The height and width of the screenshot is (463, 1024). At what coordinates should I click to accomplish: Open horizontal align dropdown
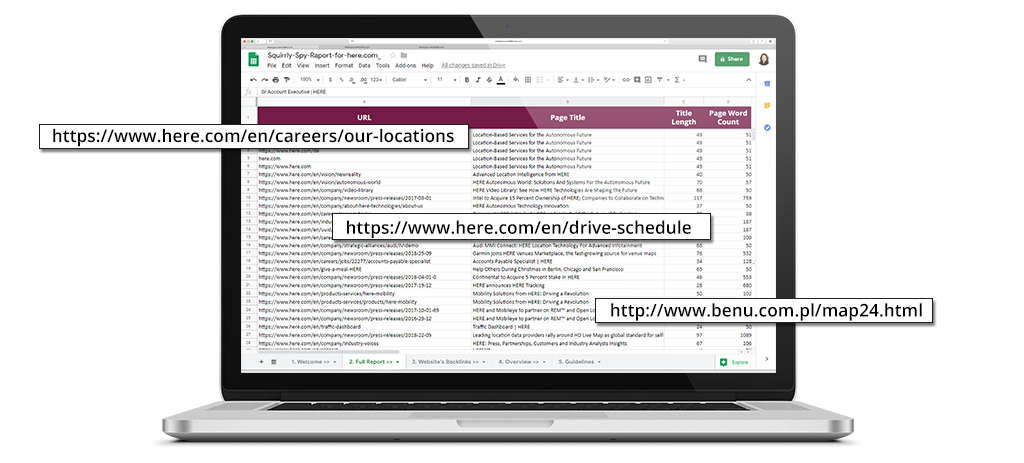[x=563, y=80]
